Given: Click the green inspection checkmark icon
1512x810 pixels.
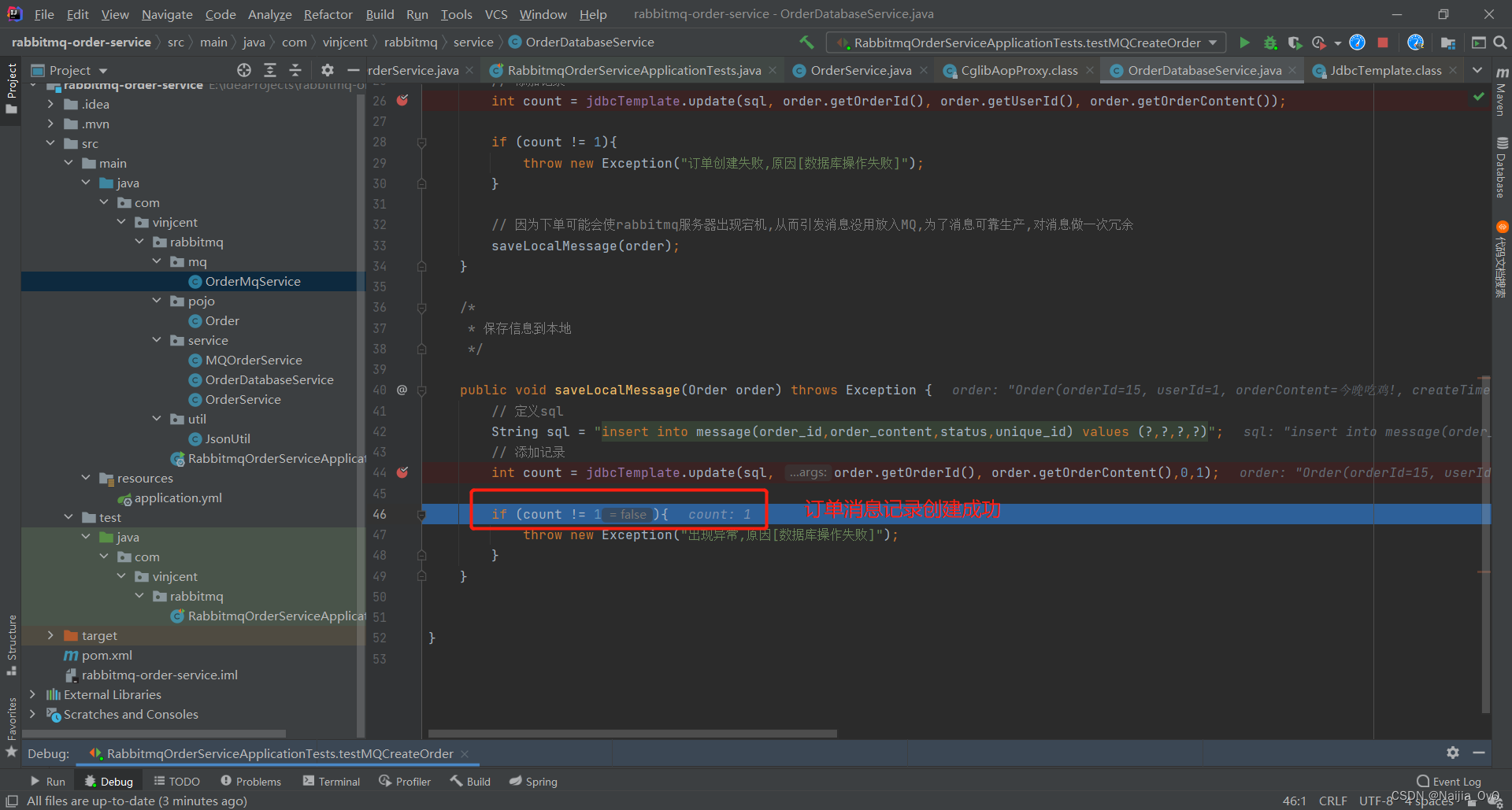Looking at the screenshot, I should point(1479,96).
